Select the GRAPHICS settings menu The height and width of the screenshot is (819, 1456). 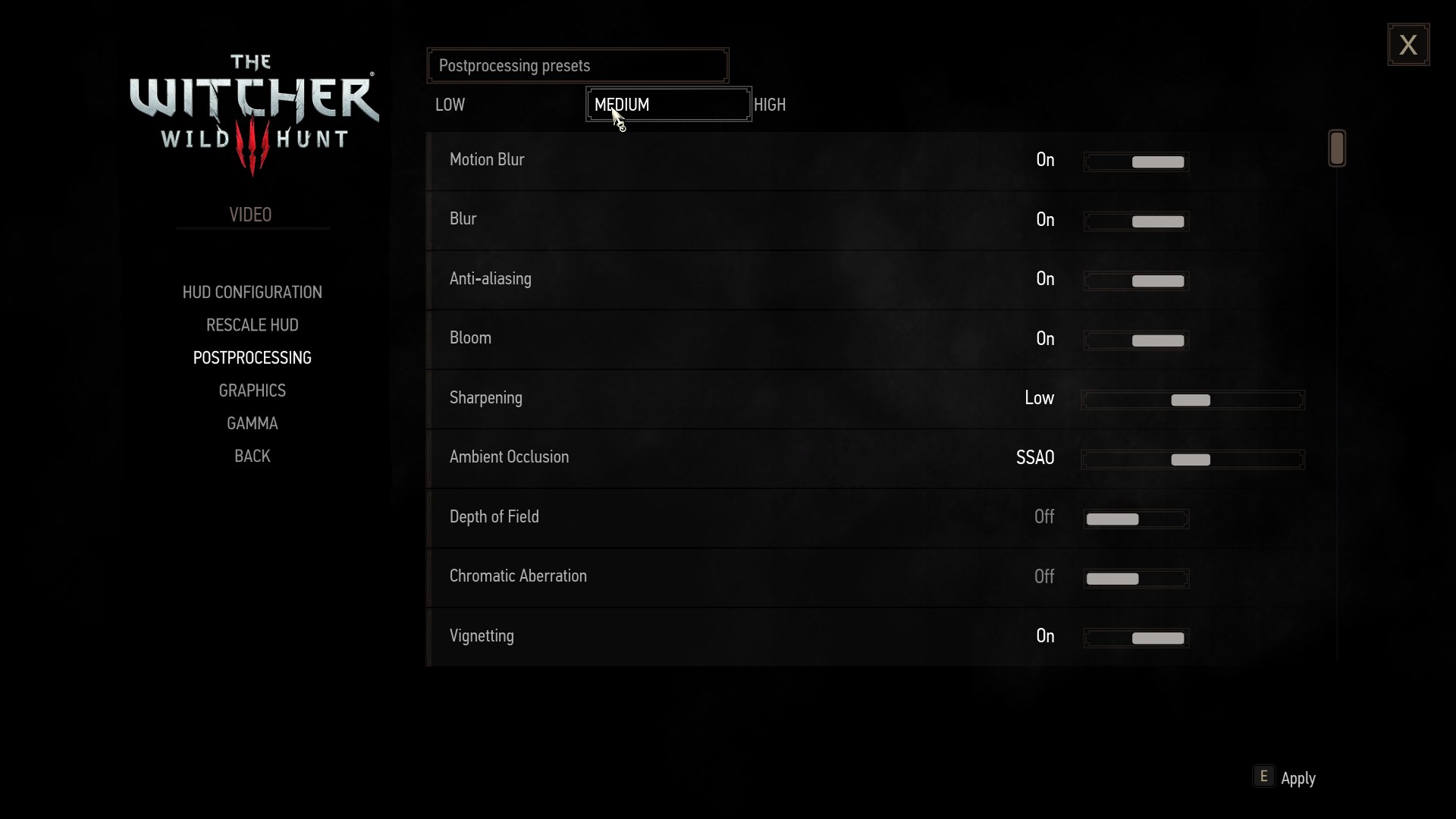(252, 390)
